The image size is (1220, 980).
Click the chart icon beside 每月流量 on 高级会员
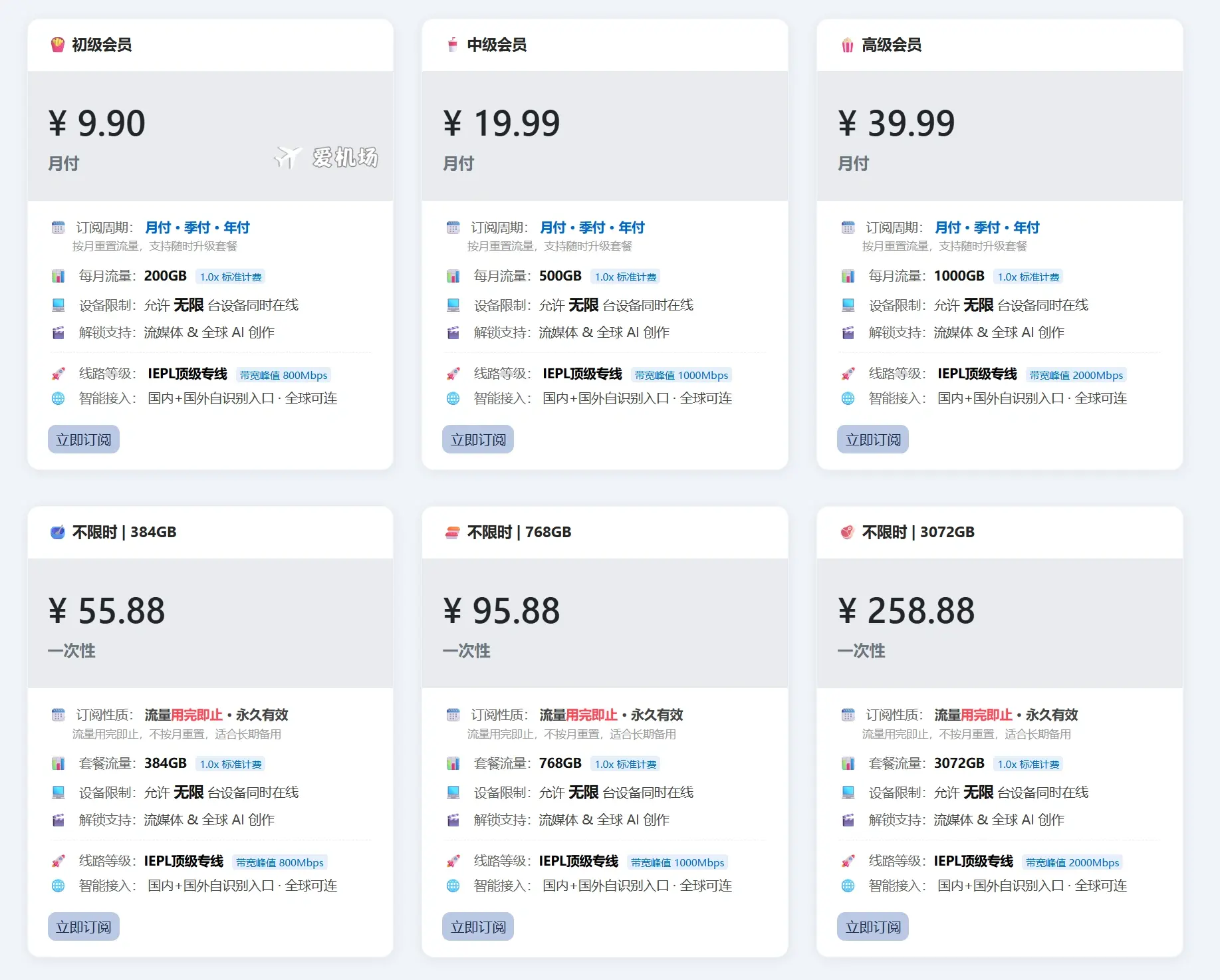click(849, 275)
